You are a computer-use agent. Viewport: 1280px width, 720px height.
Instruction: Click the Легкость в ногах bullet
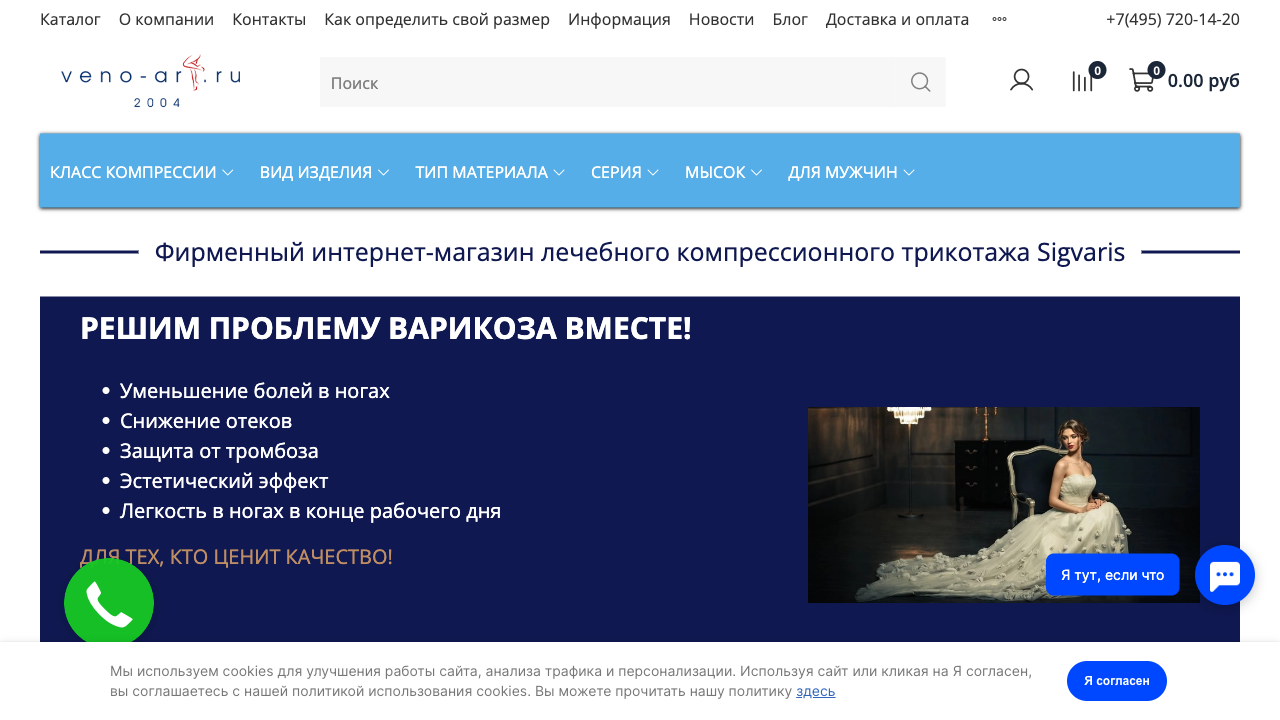[x=310, y=511]
